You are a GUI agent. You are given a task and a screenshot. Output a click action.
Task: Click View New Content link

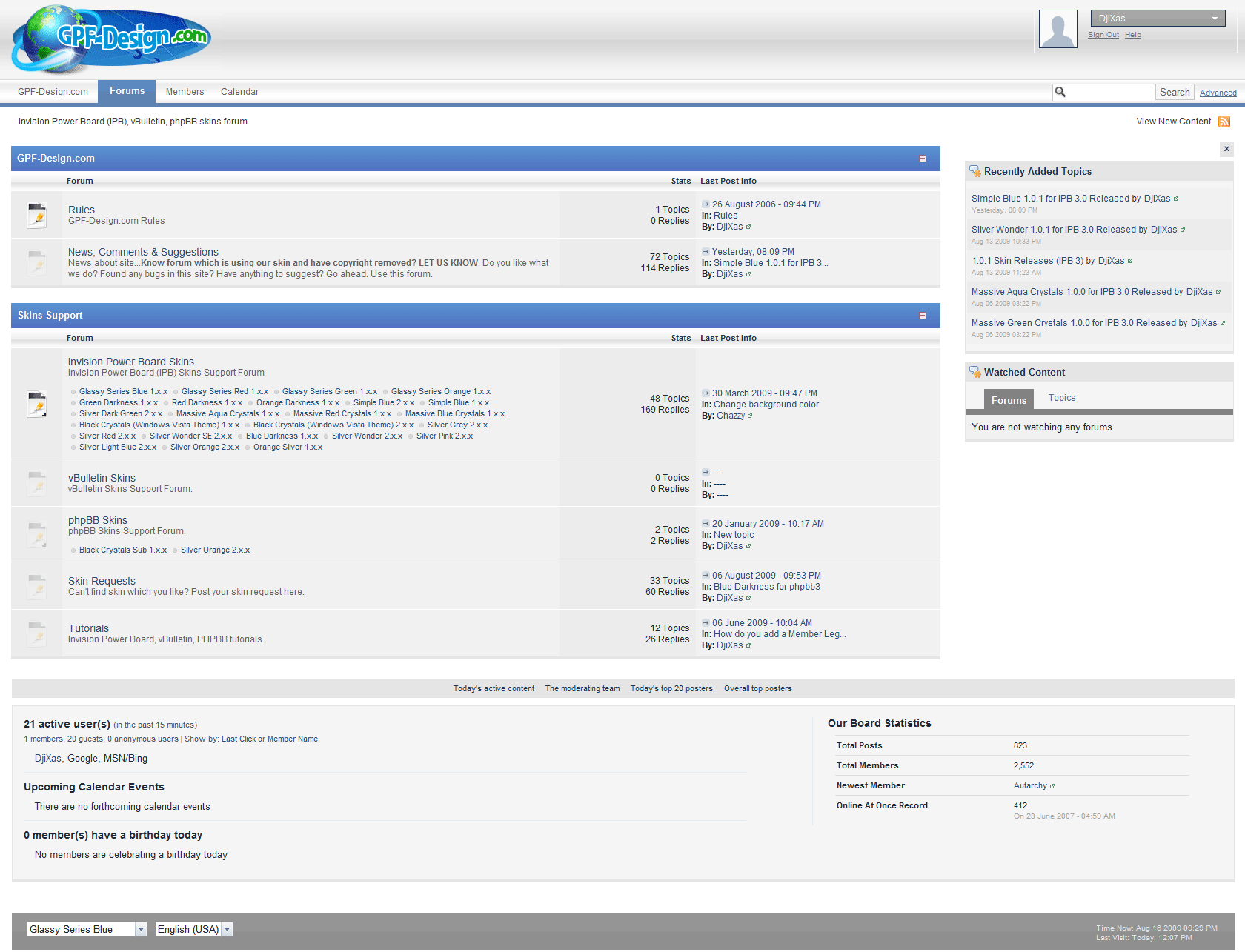tap(1173, 122)
